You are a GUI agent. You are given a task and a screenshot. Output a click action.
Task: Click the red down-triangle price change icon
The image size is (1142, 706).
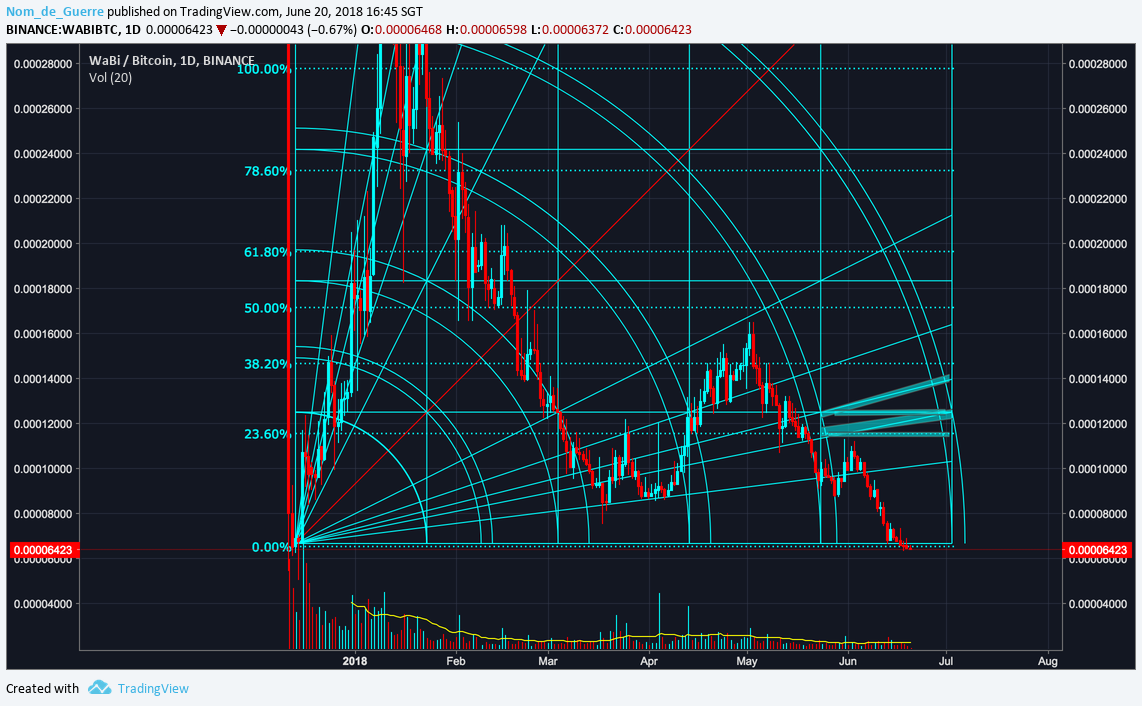tap(221, 31)
